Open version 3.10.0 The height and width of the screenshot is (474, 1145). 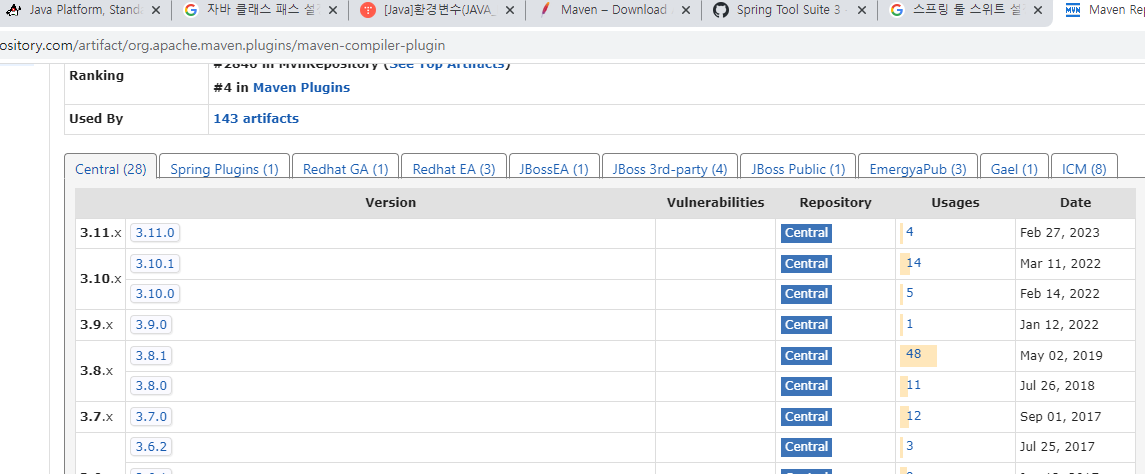155,294
